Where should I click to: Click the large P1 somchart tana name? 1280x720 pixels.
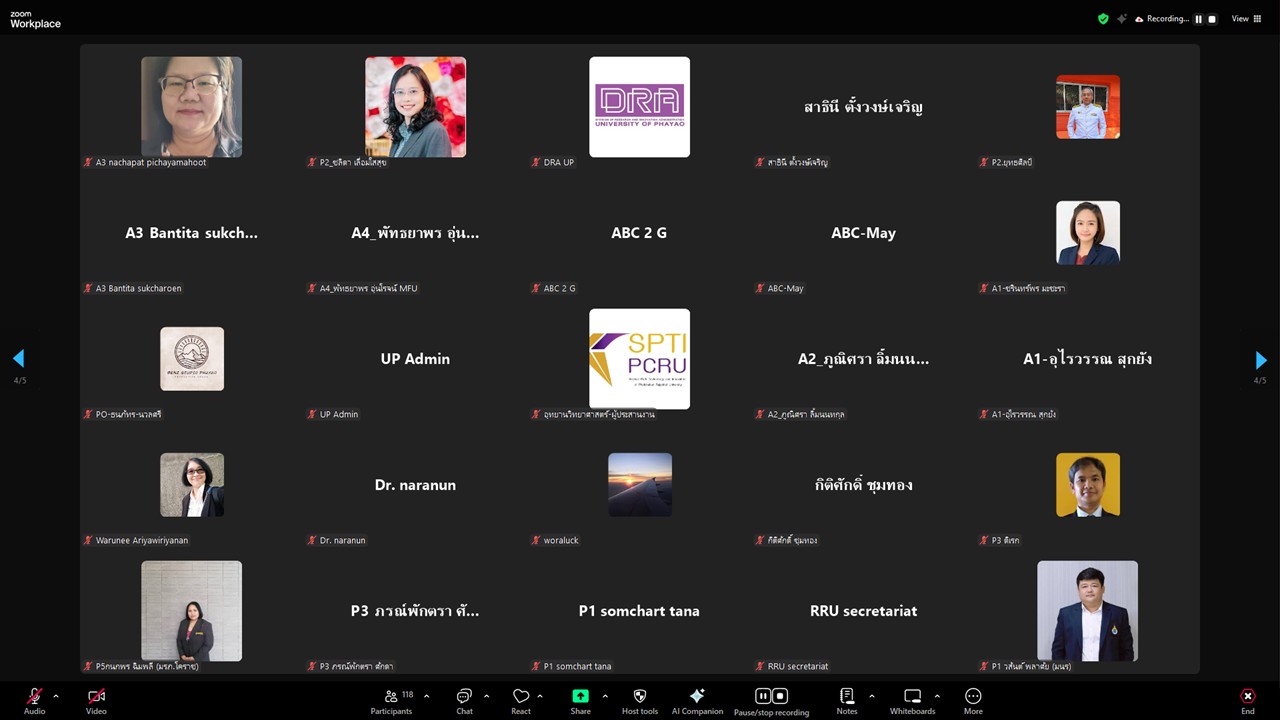[639, 611]
